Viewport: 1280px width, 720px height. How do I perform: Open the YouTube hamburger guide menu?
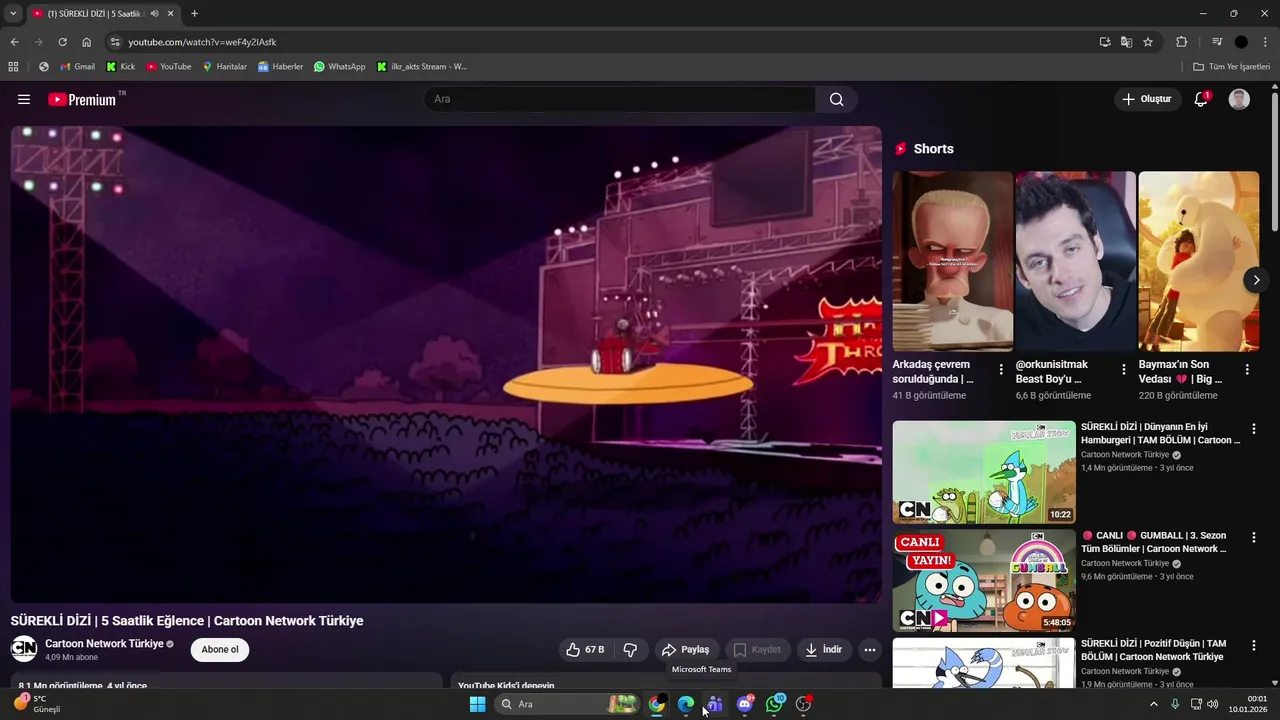click(x=24, y=99)
